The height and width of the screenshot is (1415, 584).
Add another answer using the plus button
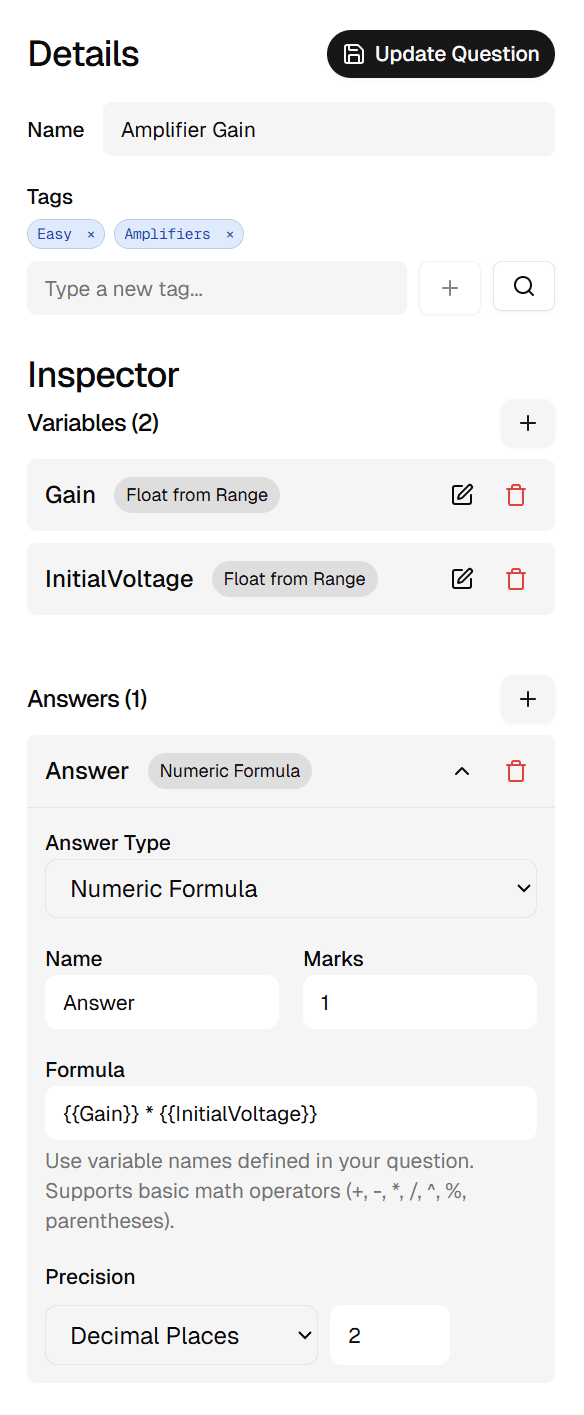[527, 699]
